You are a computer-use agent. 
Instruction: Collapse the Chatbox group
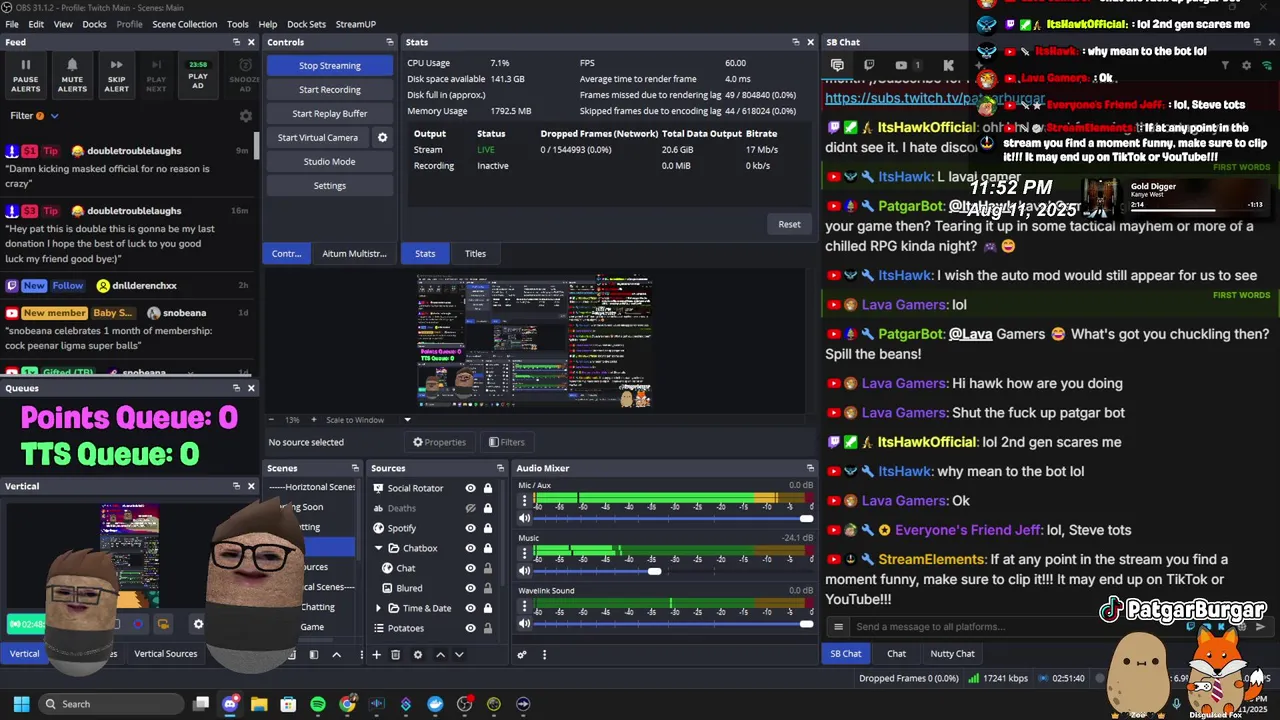[x=379, y=548]
